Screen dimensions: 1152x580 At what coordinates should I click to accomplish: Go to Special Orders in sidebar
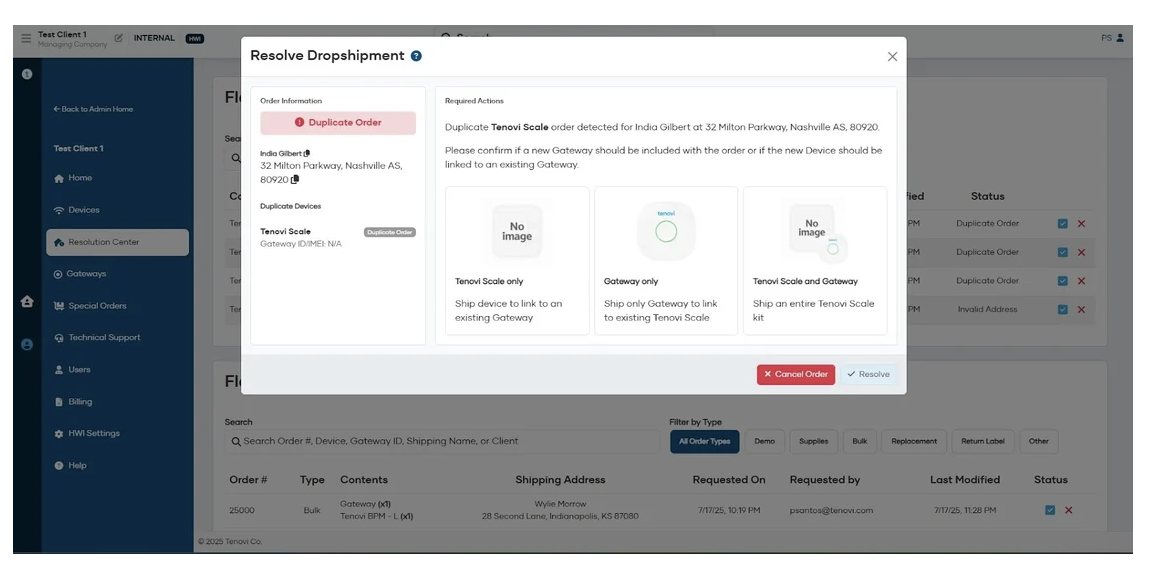tap(97, 306)
